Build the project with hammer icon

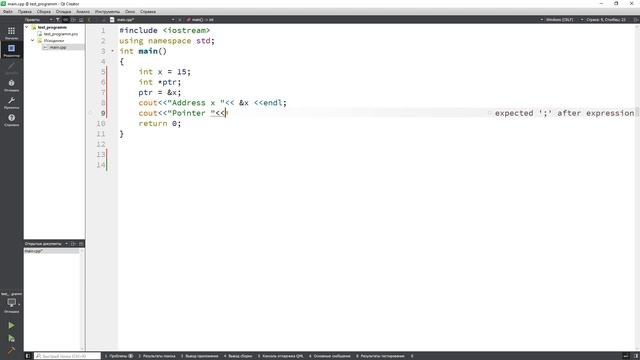coord(11,350)
